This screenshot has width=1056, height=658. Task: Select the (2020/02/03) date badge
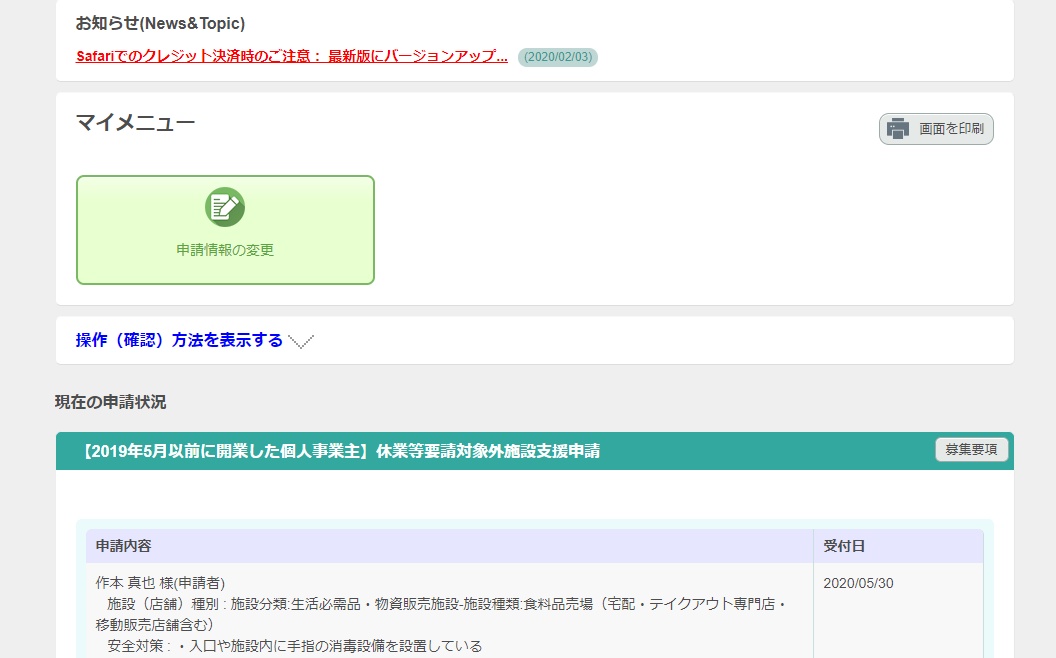click(558, 57)
